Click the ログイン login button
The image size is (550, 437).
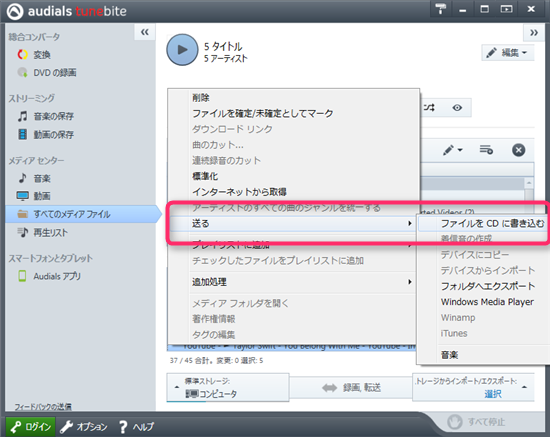coord(31,427)
